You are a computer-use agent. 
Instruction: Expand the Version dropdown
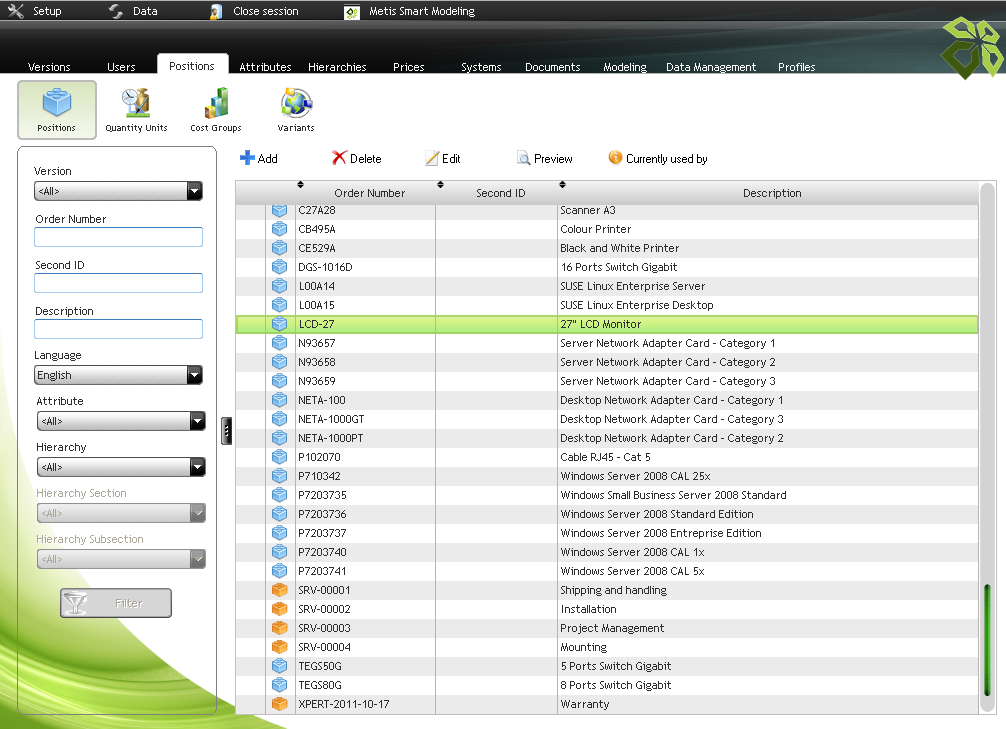tap(194, 191)
